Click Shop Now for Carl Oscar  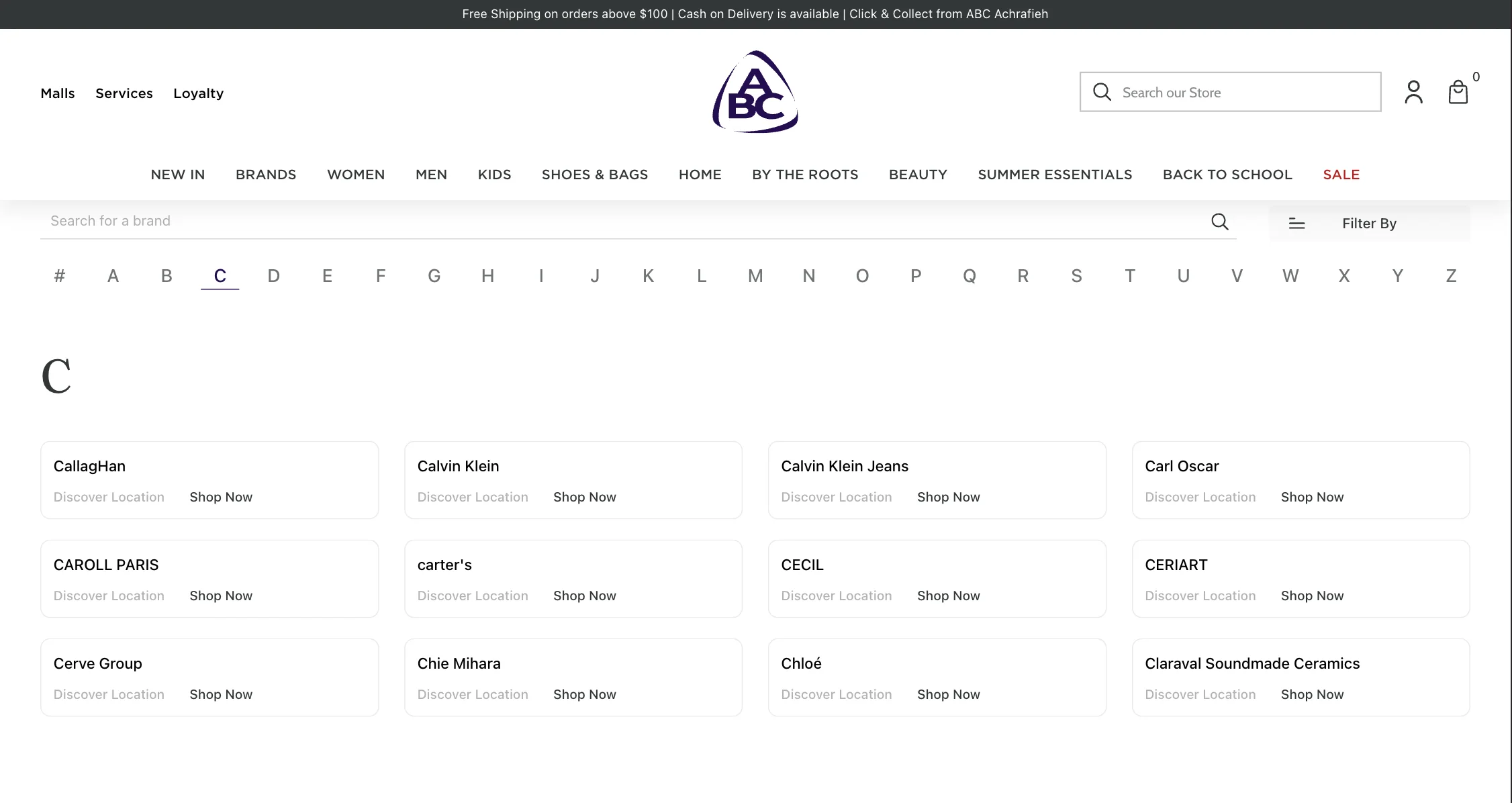(1313, 498)
